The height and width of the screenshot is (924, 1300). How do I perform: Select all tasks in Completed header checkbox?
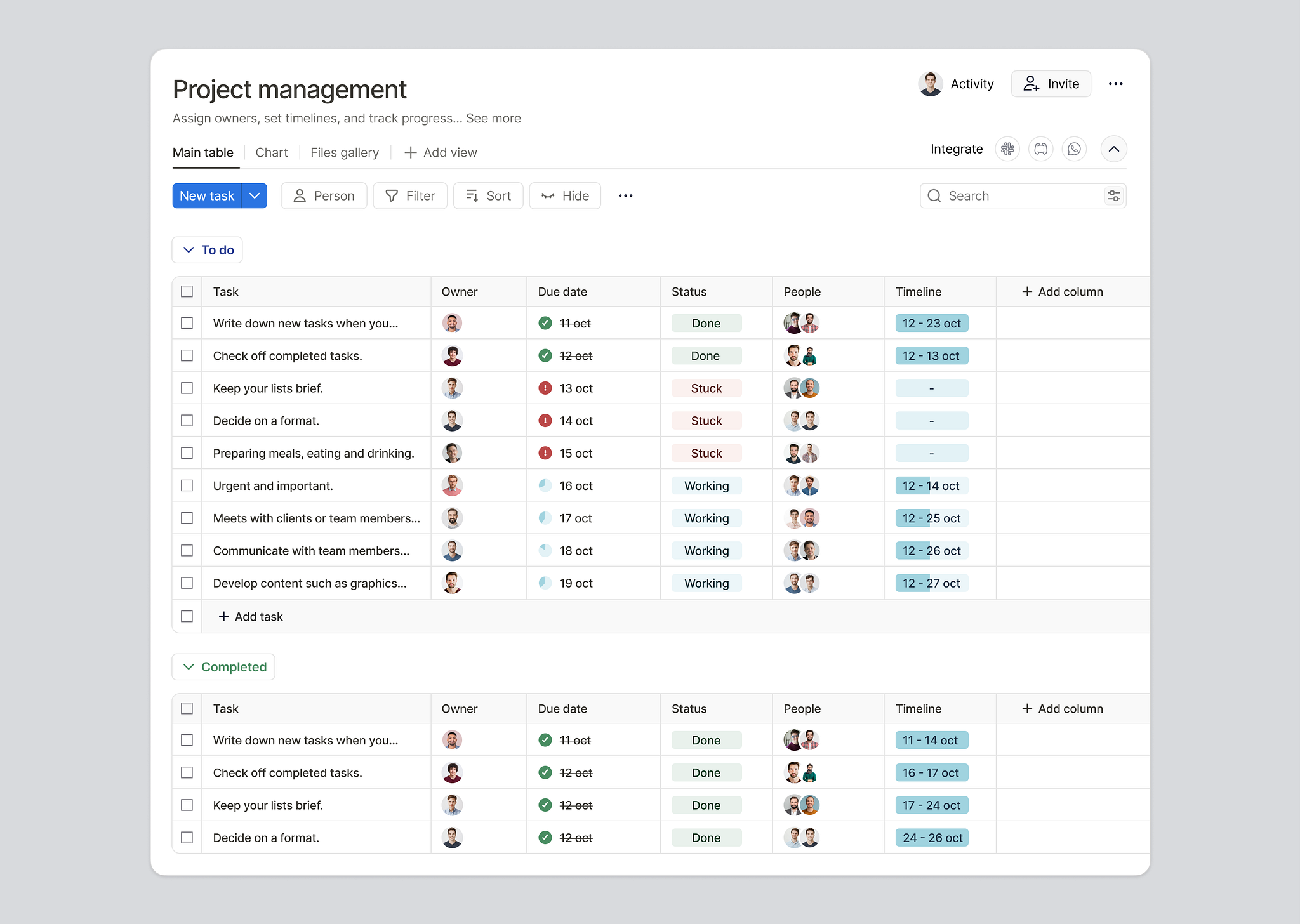(x=187, y=708)
